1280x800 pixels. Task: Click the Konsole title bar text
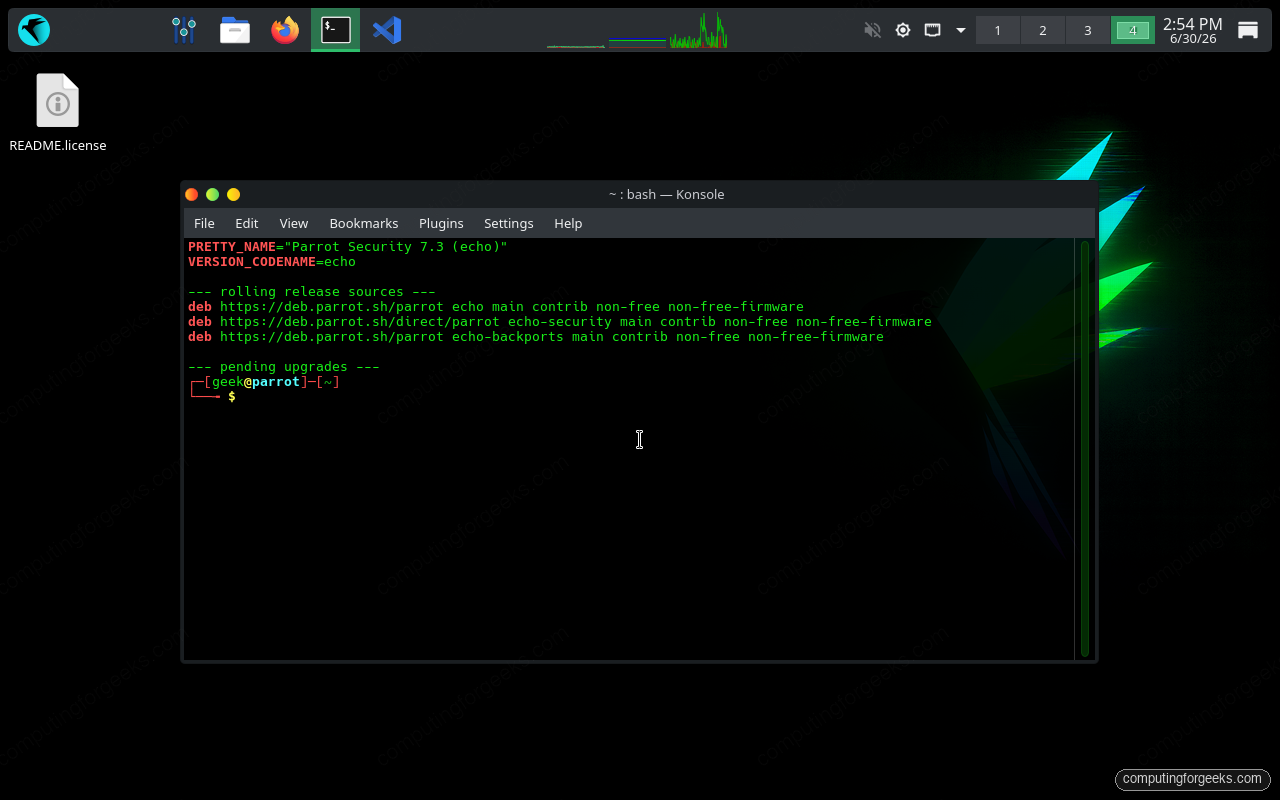[x=666, y=194]
